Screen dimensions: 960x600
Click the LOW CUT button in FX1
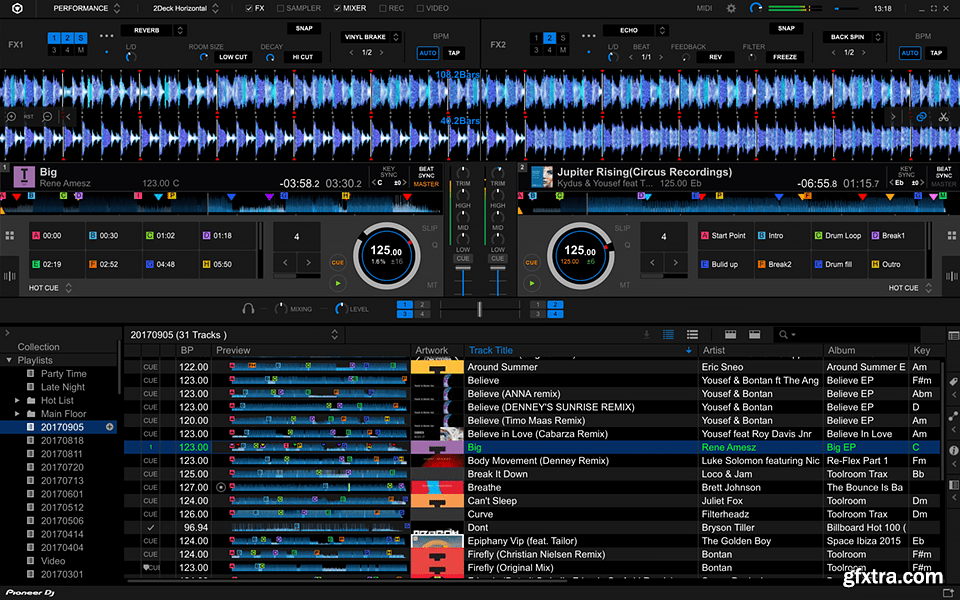(x=233, y=57)
